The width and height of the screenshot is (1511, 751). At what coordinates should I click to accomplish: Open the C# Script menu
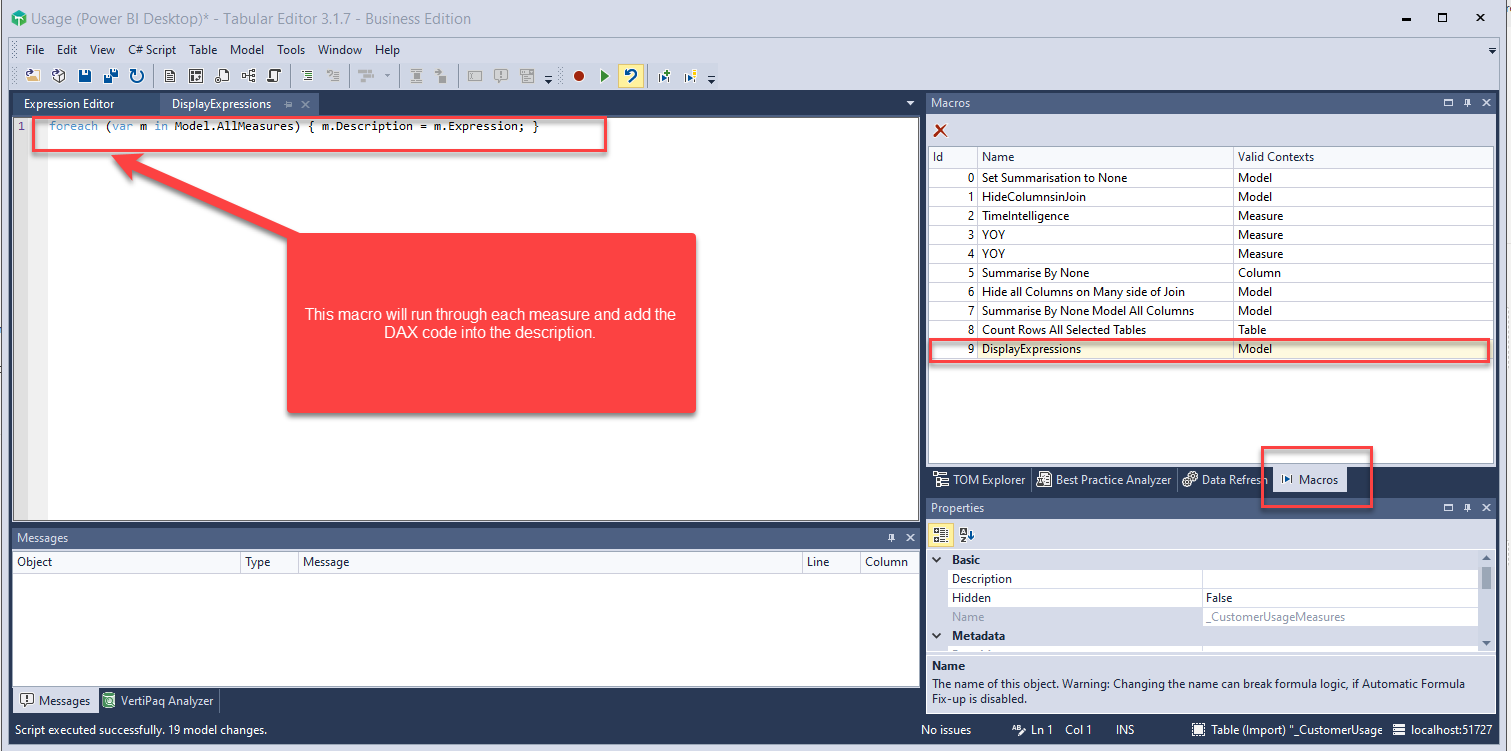(152, 50)
